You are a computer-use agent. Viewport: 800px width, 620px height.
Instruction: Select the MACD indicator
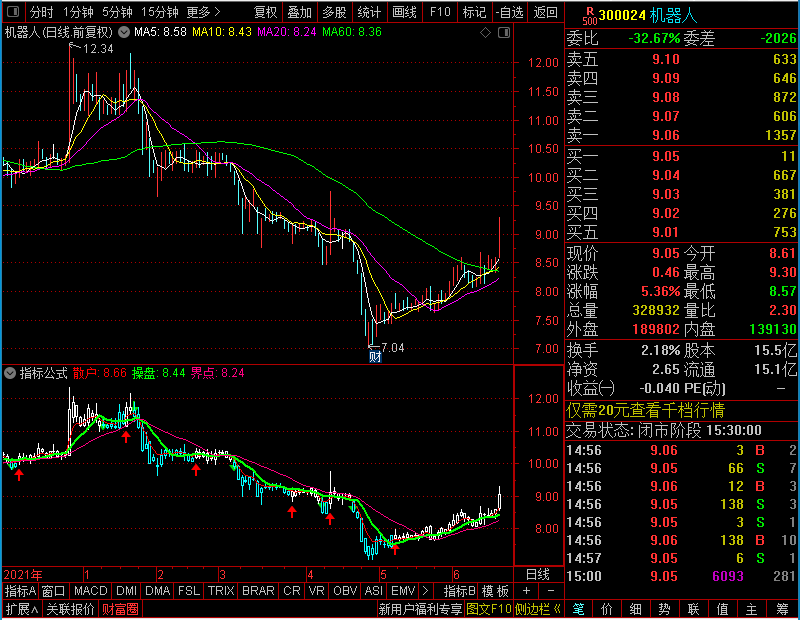point(90,591)
